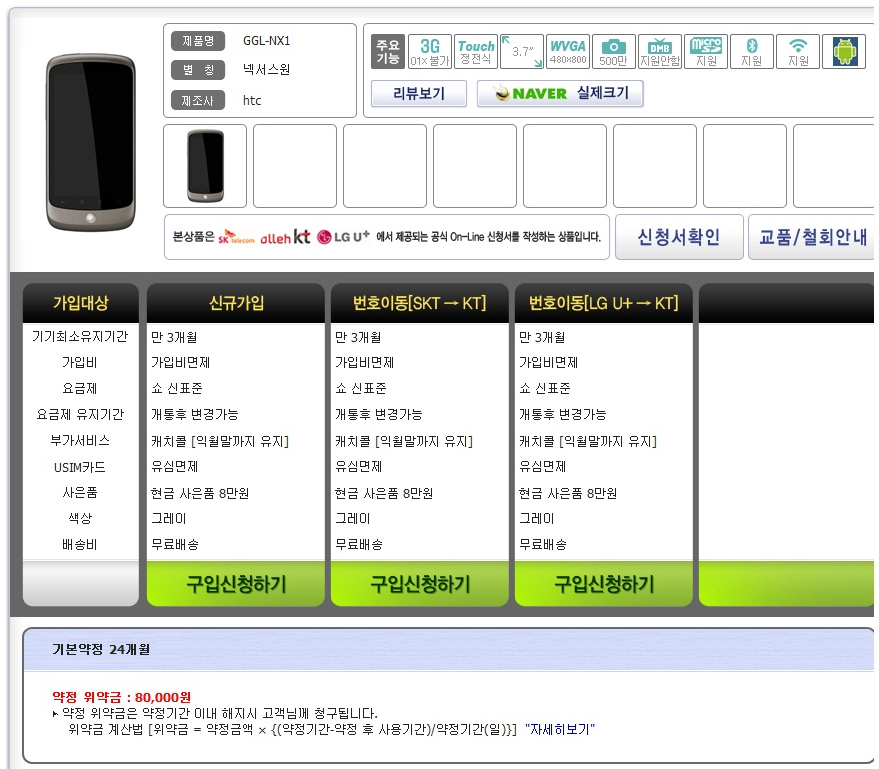Open the 자세히보기 details link
This screenshot has height=769, width=879.
(x=560, y=730)
